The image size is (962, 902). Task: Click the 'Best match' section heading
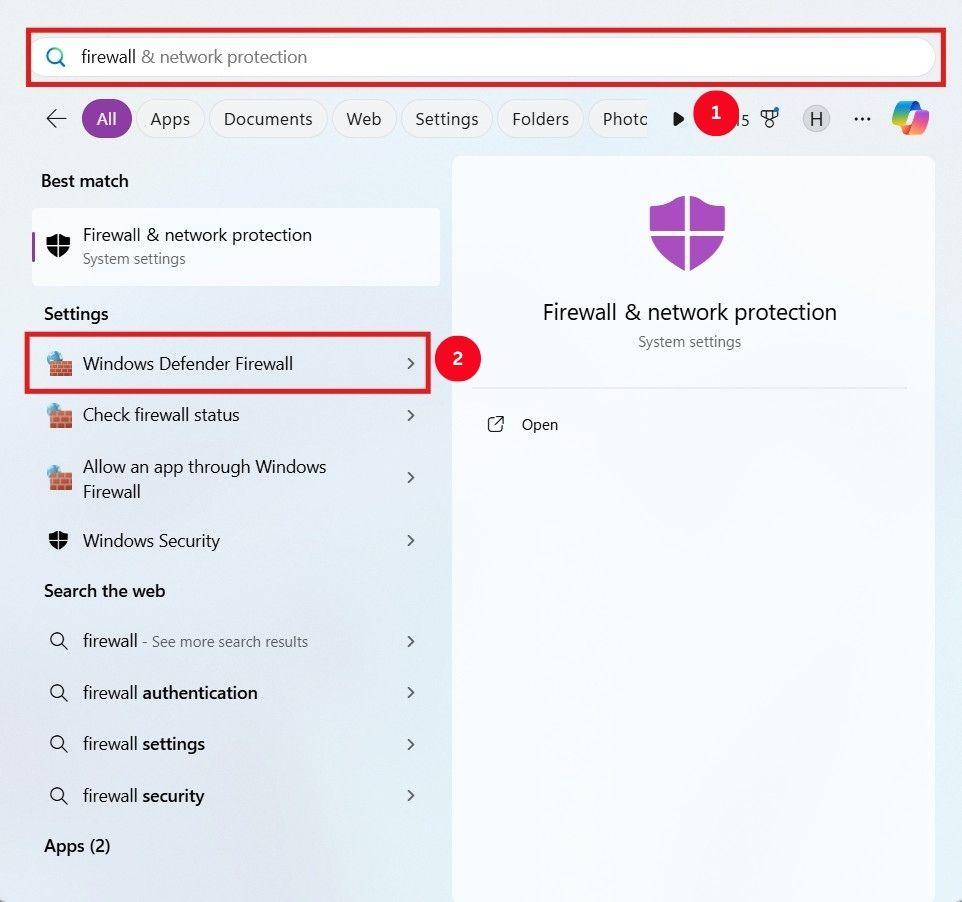point(85,181)
